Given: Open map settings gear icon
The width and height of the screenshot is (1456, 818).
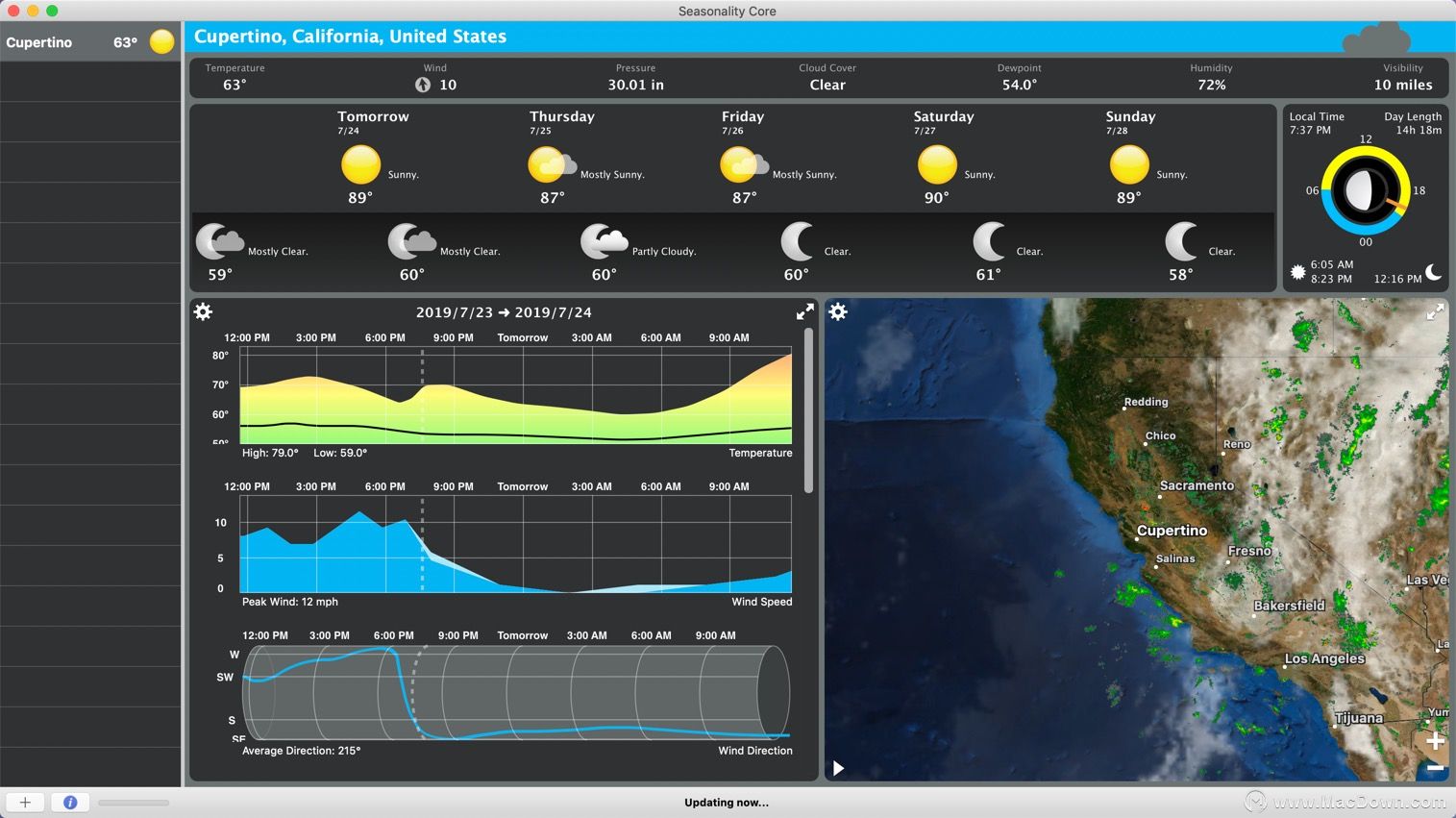Looking at the screenshot, I should (838, 311).
